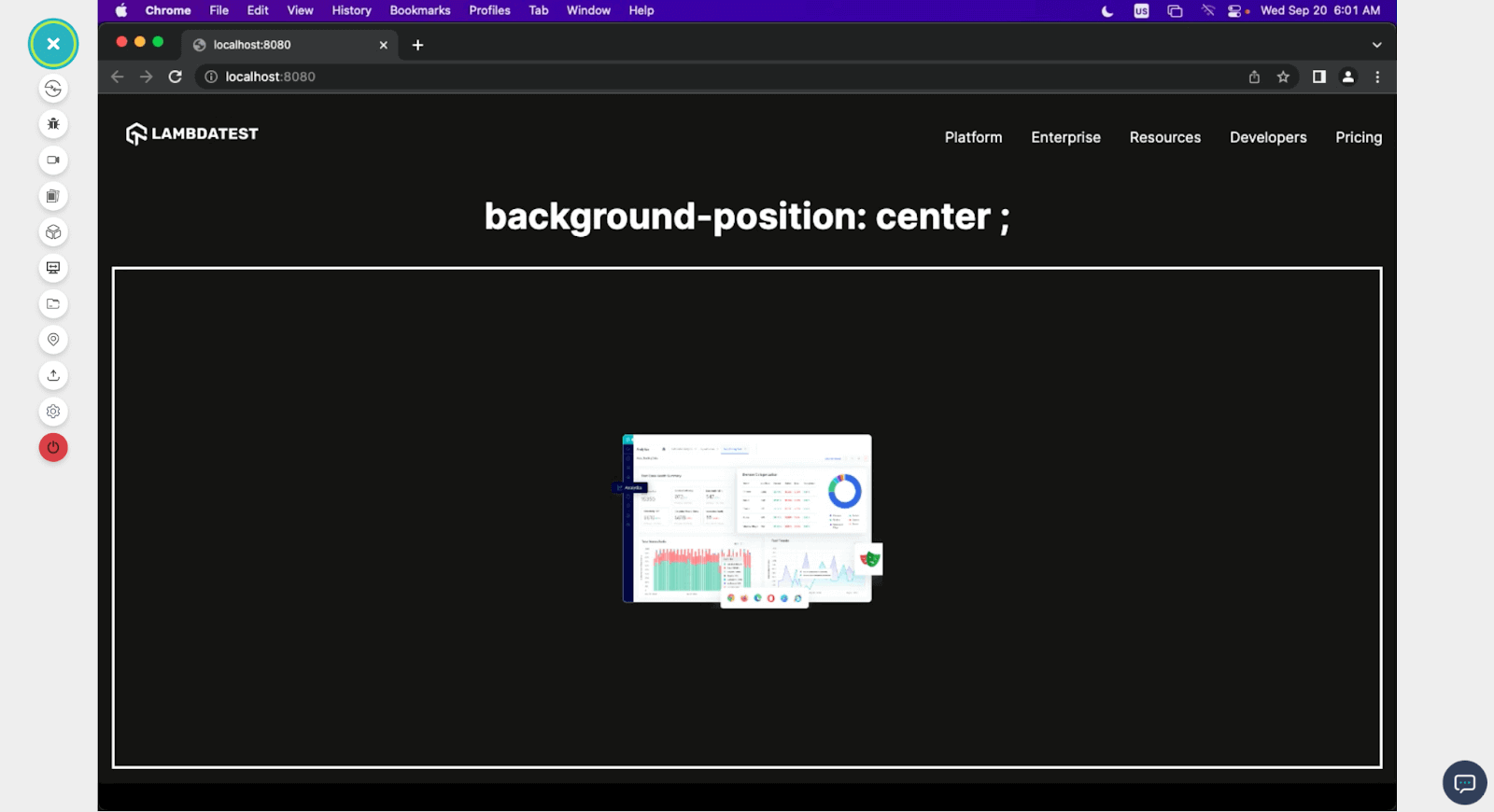Screen dimensions: 1494x812
Task: Click the screen mirroring icon in the menu bar
Action: click(1175, 11)
